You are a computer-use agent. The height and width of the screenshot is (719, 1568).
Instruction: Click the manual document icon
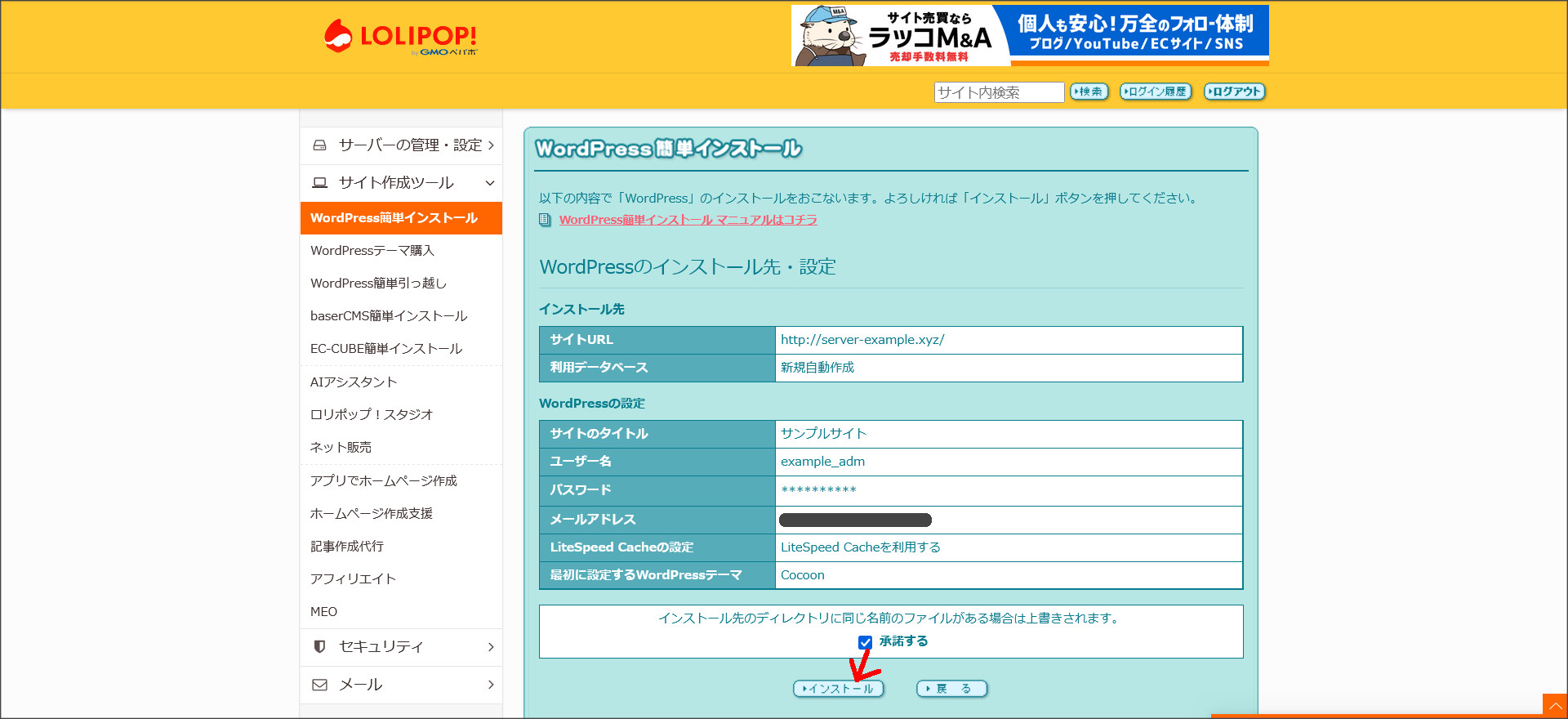click(x=545, y=220)
